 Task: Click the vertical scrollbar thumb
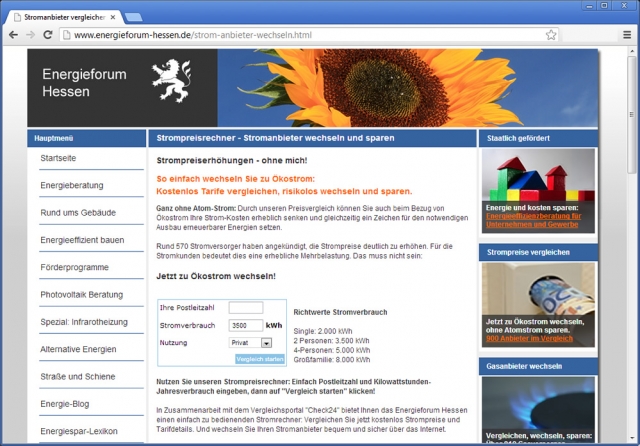632,115
